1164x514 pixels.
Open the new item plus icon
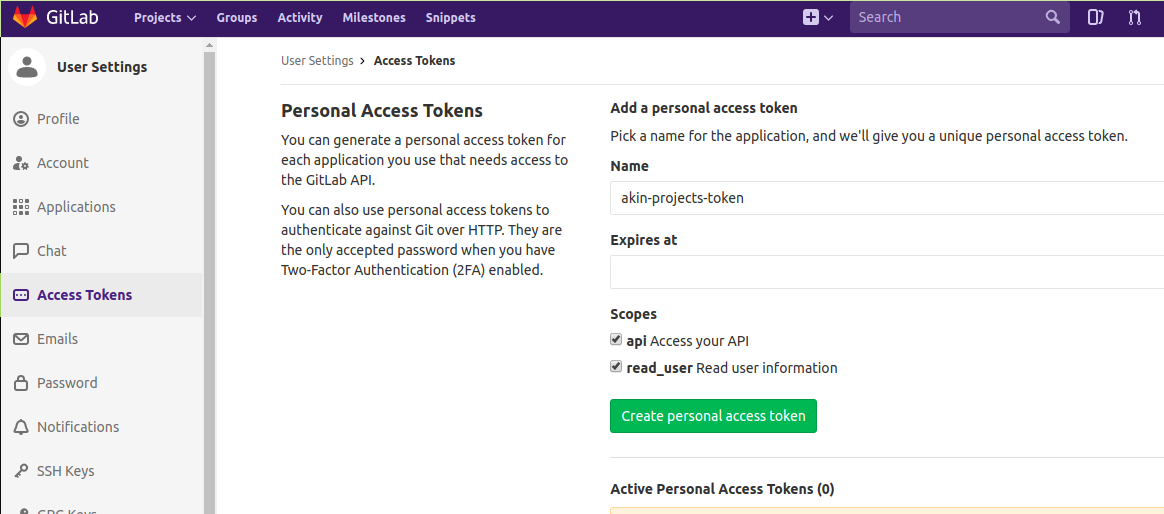[x=811, y=17]
